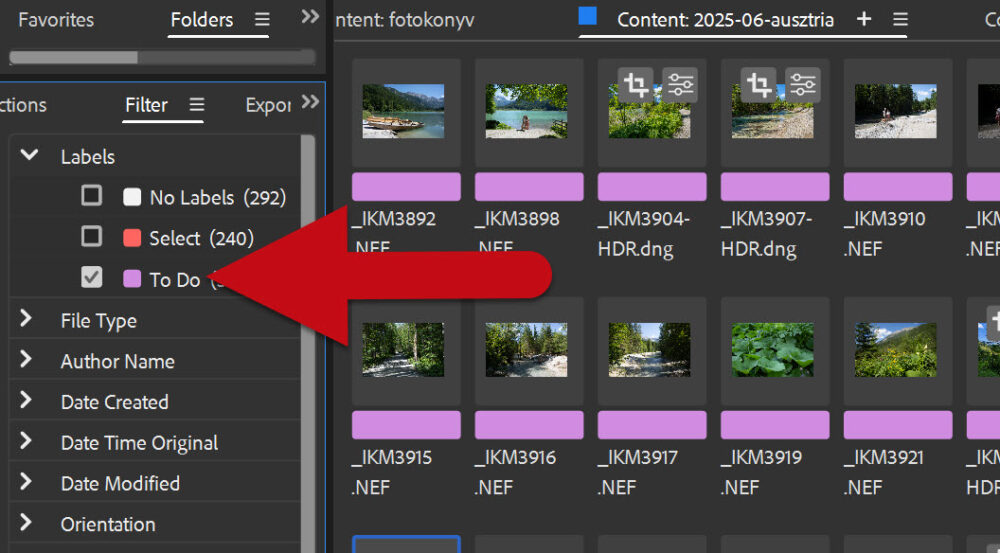Select the _IKM3916 thumbnail
This screenshot has width=1000, height=553.
[x=526, y=350]
